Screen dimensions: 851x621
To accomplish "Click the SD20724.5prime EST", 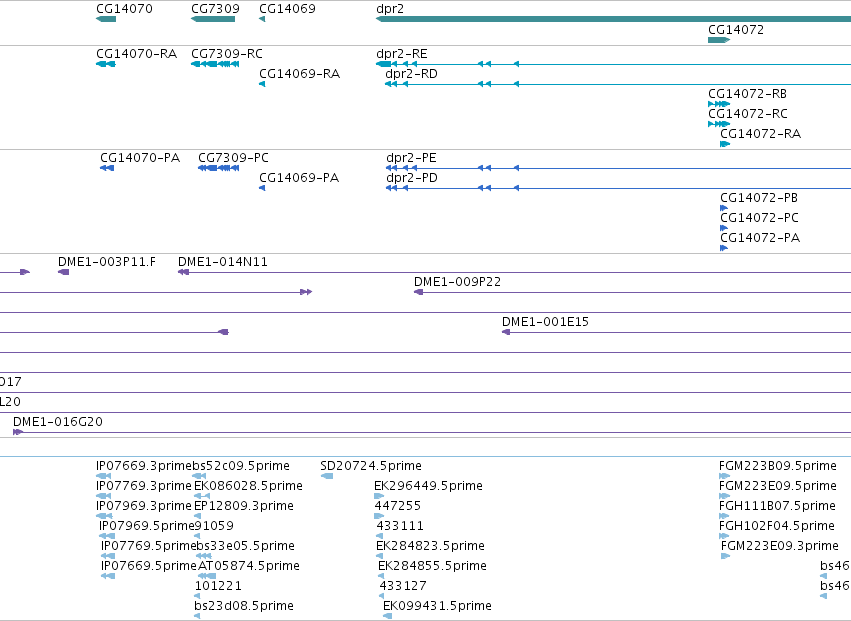I will tap(327, 476).
